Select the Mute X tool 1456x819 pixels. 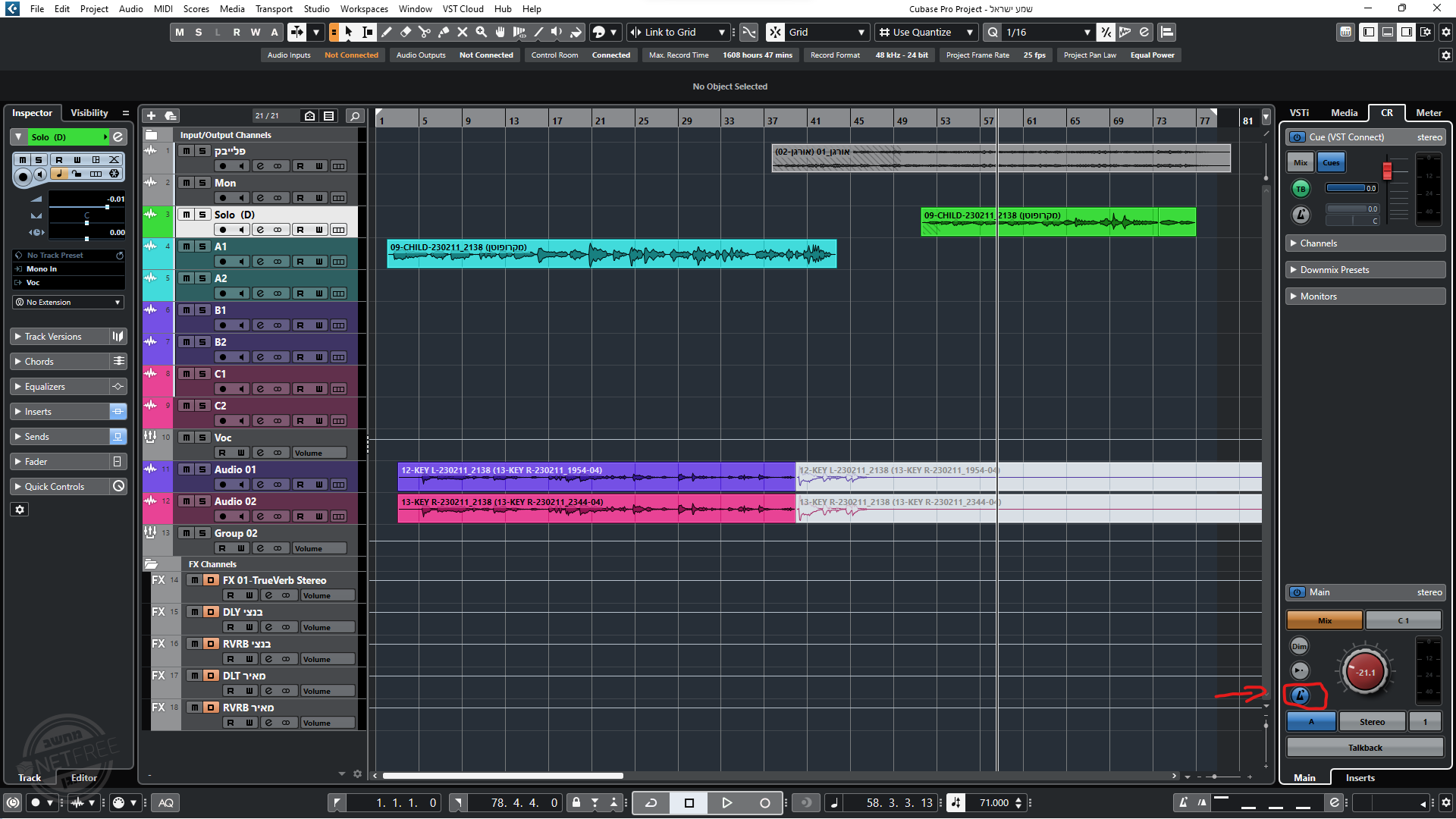[x=463, y=32]
